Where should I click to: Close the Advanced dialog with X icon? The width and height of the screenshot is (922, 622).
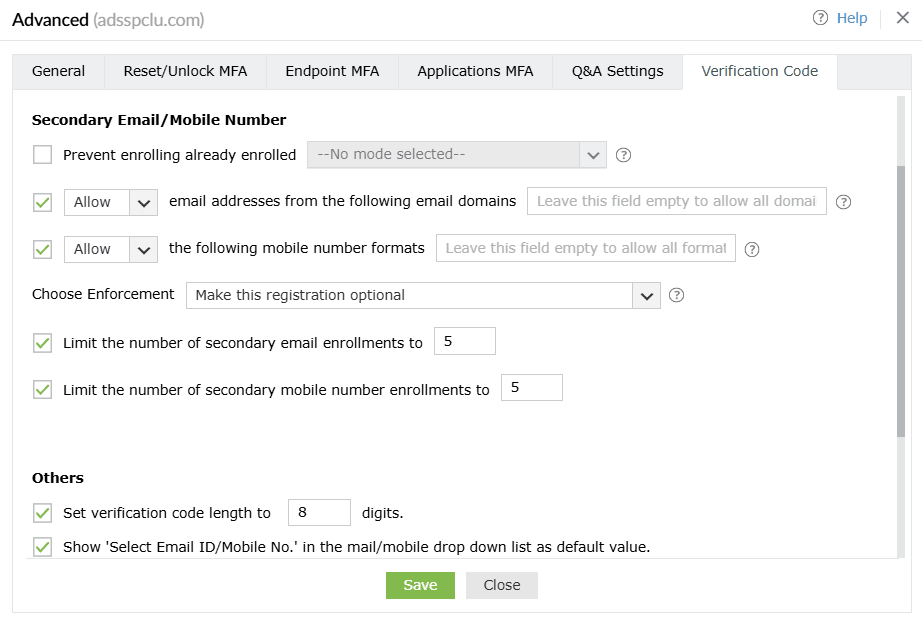902,18
